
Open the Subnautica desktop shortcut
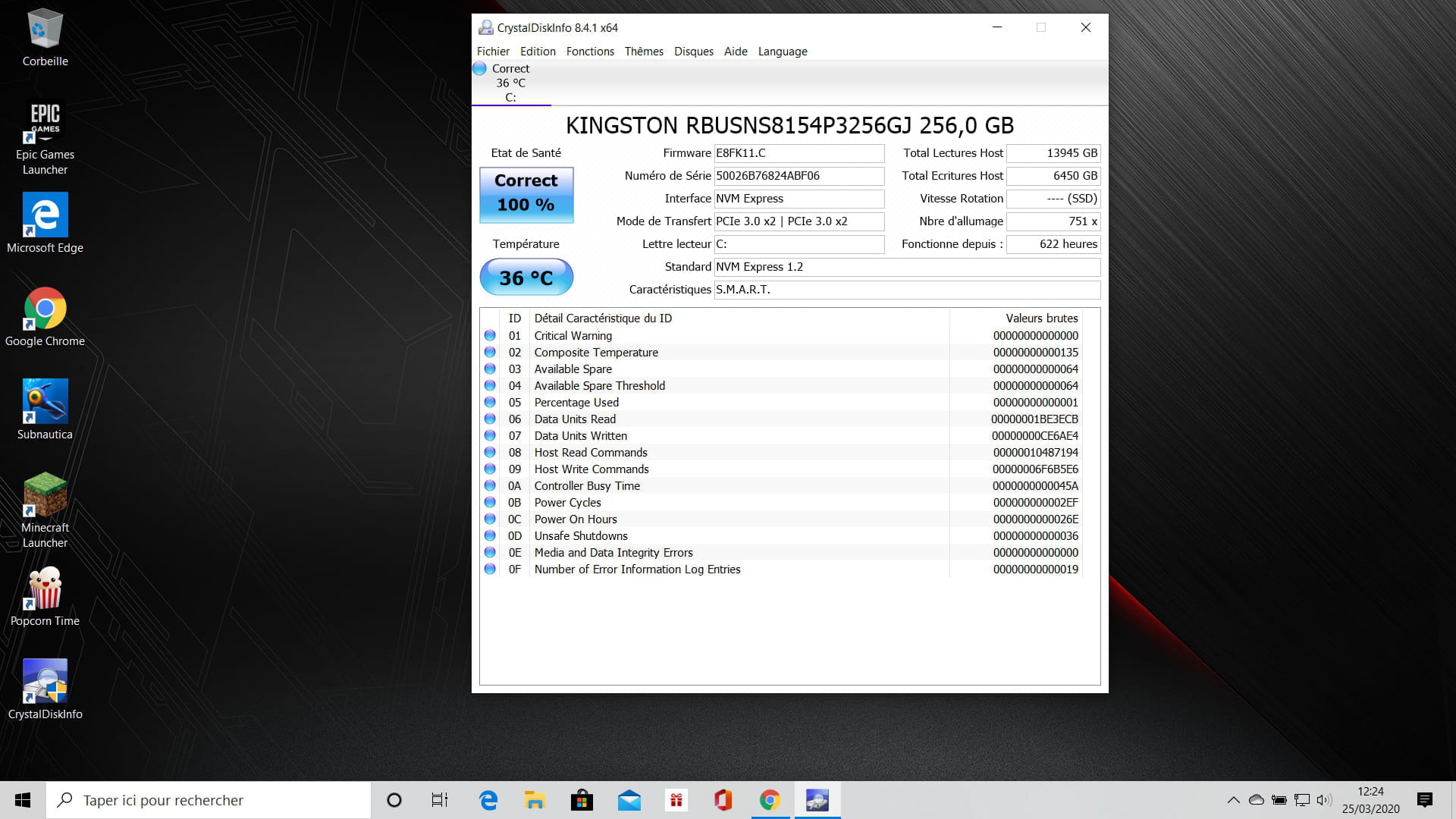(x=45, y=409)
